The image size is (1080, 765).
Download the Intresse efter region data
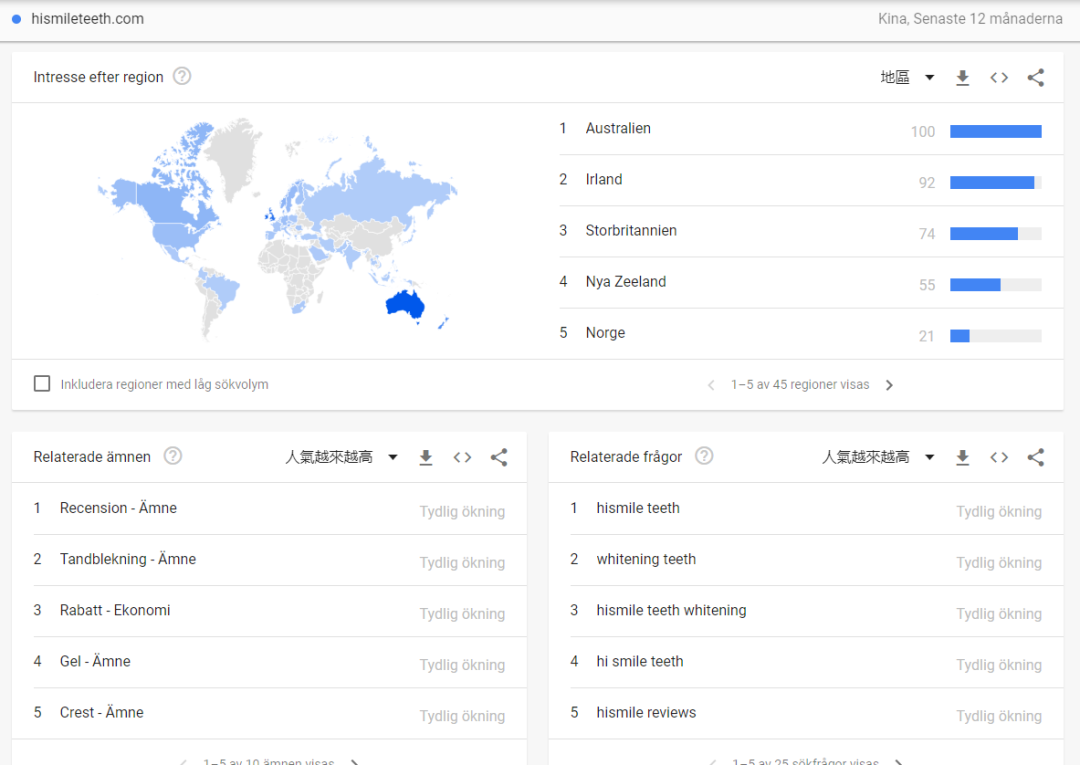tap(962, 78)
